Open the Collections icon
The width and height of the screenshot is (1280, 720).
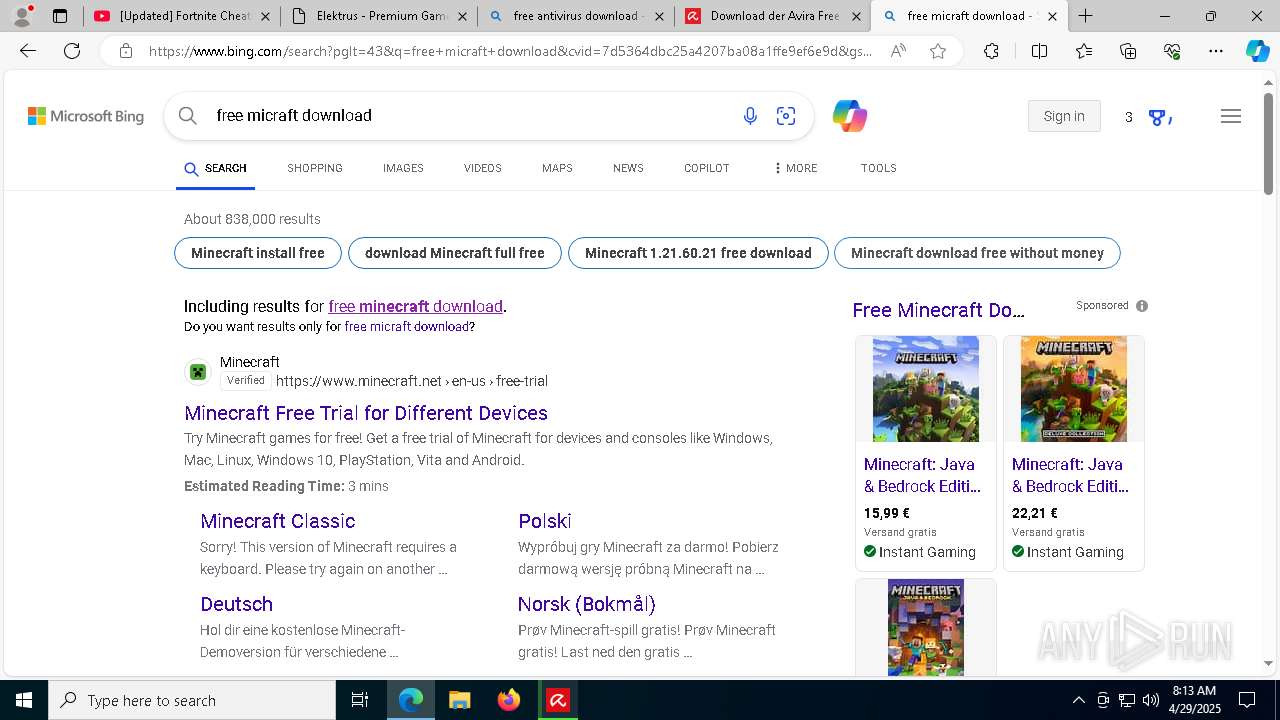pos(1128,51)
